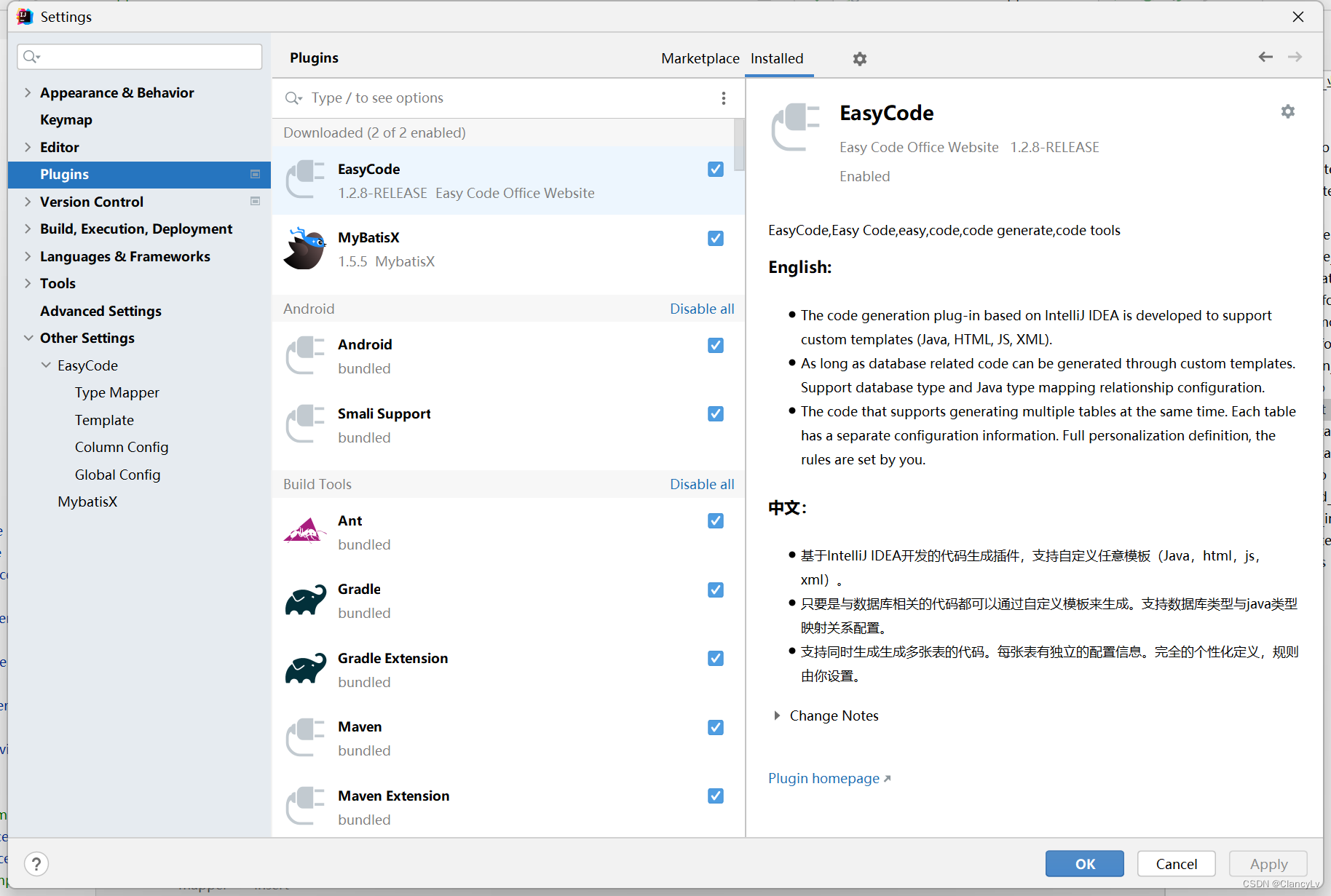
Task: Click the Maven plugin icon
Action: coord(305,738)
